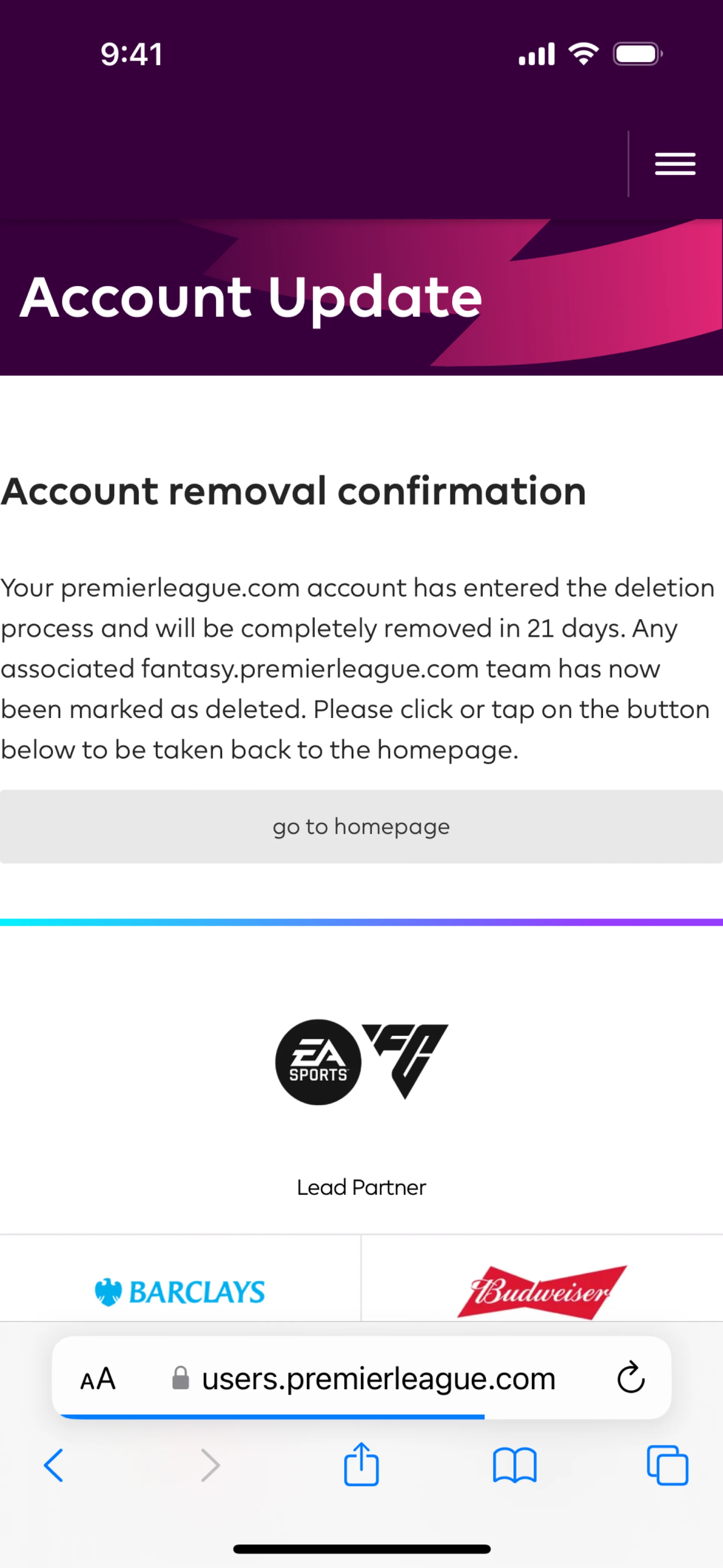723x1568 pixels.
Task: Show open tabs via tabs icon
Action: pyautogui.click(x=667, y=1465)
